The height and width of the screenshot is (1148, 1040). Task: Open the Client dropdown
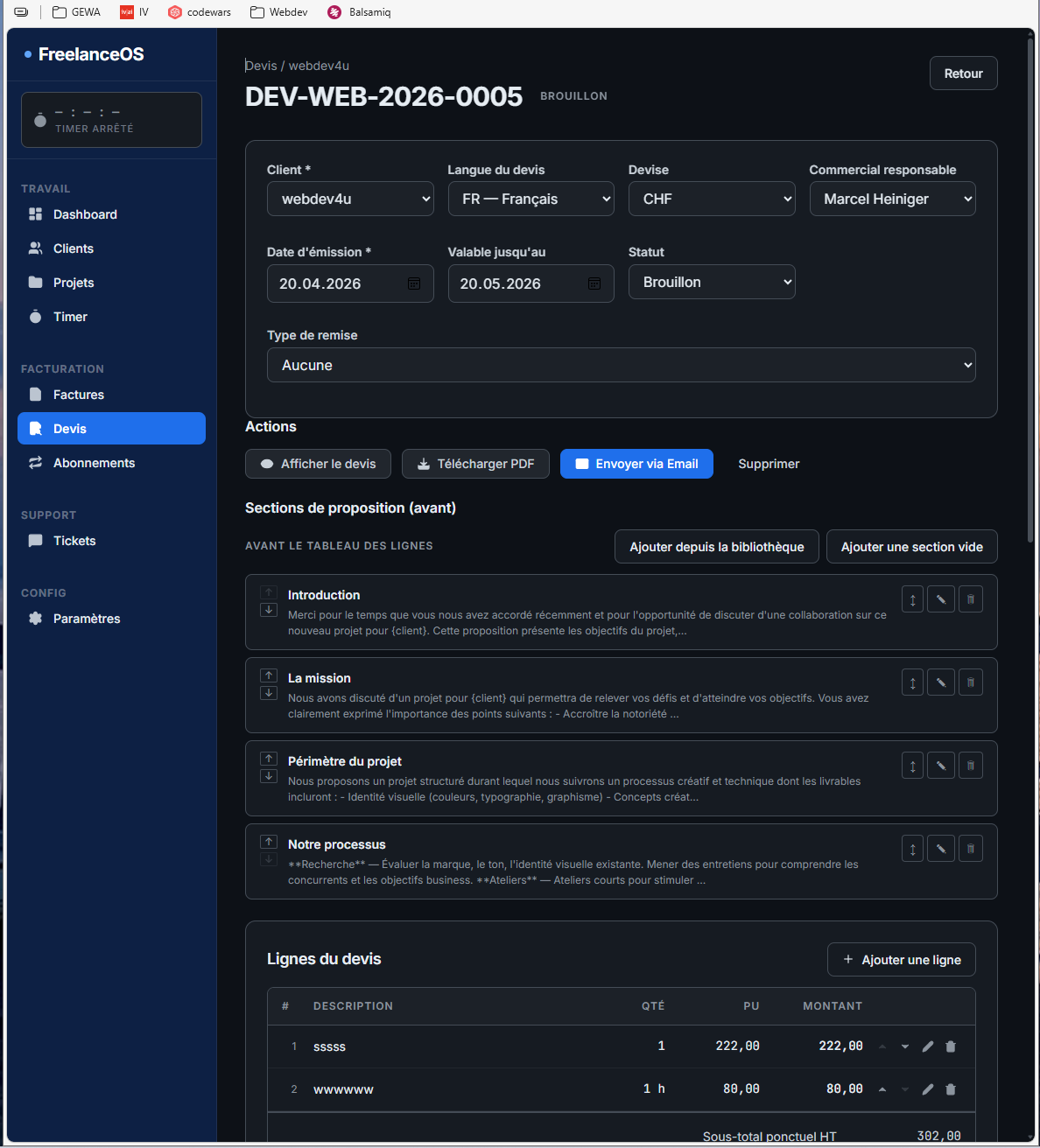coord(350,199)
